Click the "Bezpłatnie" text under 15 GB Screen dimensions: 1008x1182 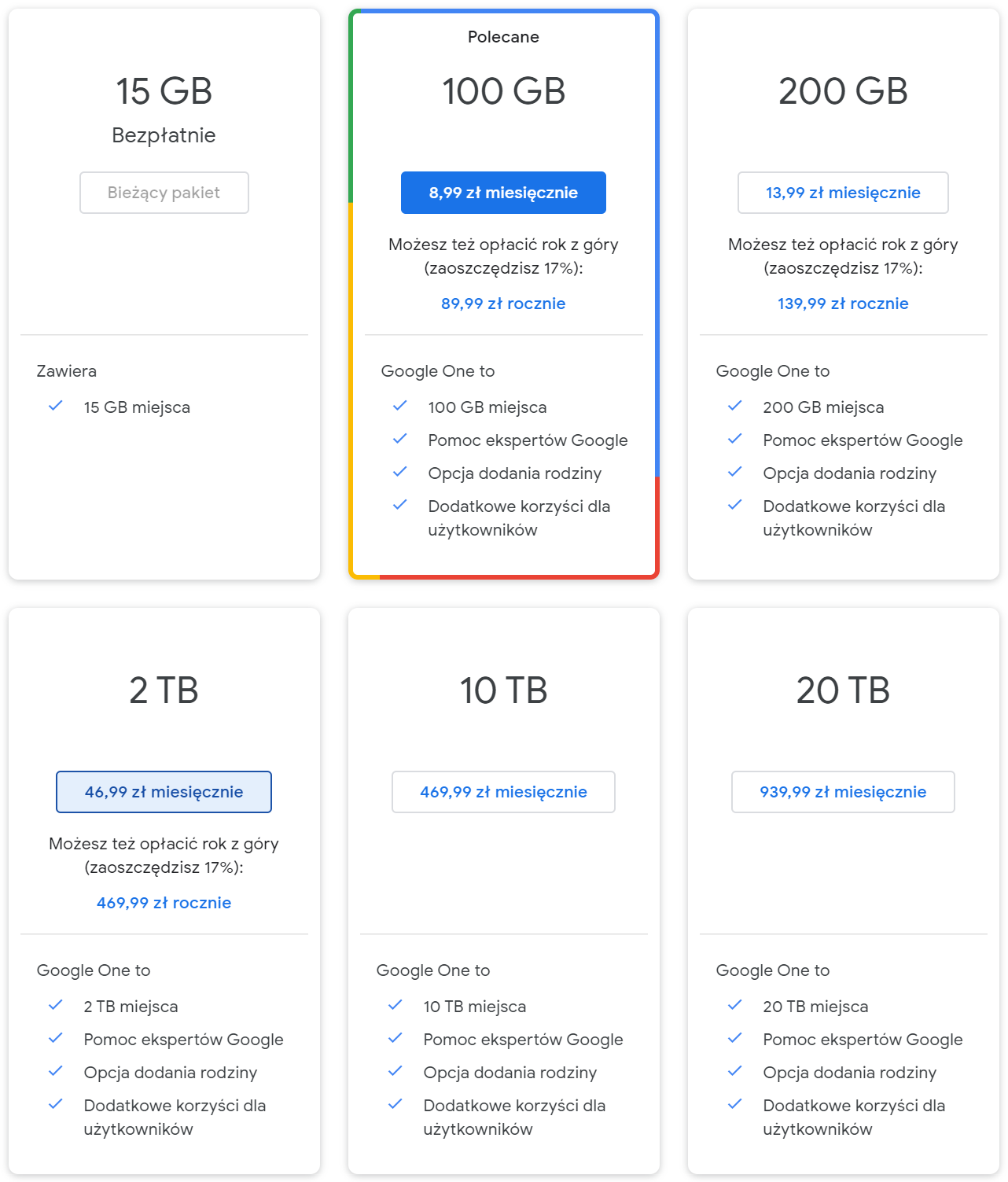[164, 135]
